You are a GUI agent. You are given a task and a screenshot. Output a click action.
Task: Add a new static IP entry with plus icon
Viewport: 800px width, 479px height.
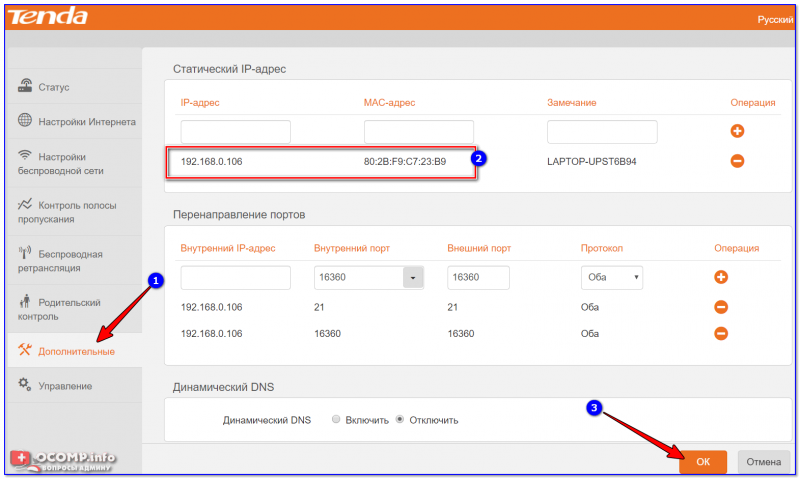pyautogui.click(x=737, y=131)
